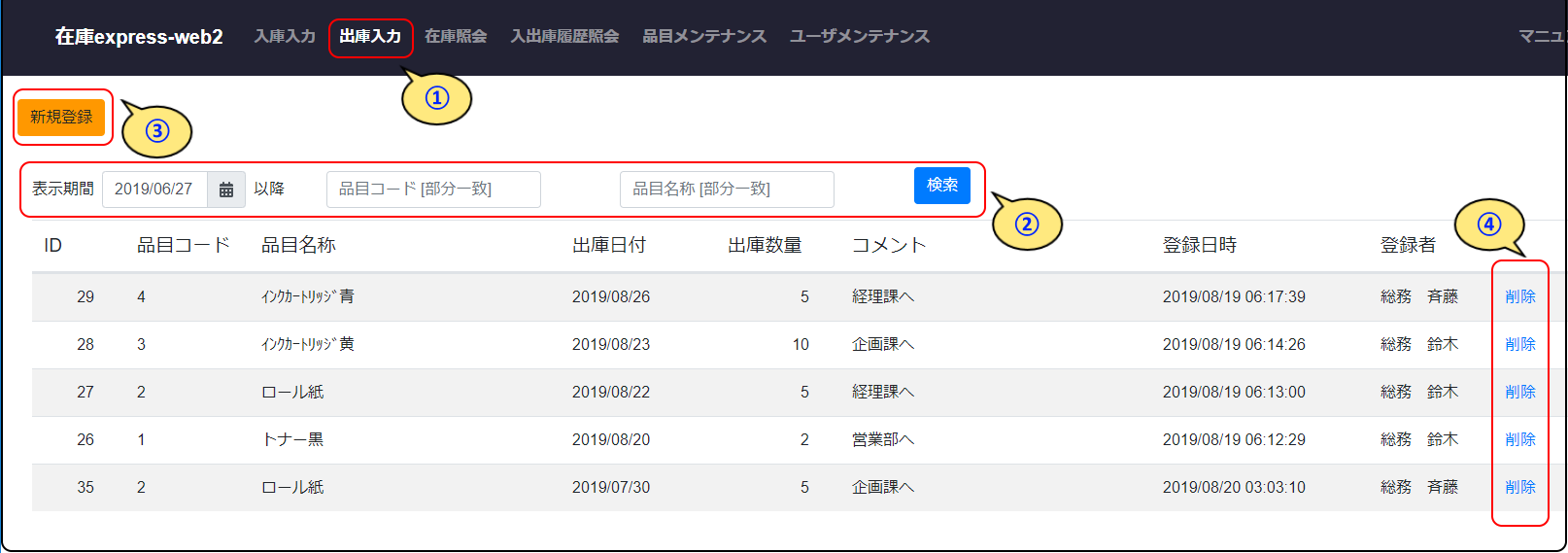Click the 出庫日付 column header
Image resolution: width=1568 pixels, height=553 pixels.
609,245
